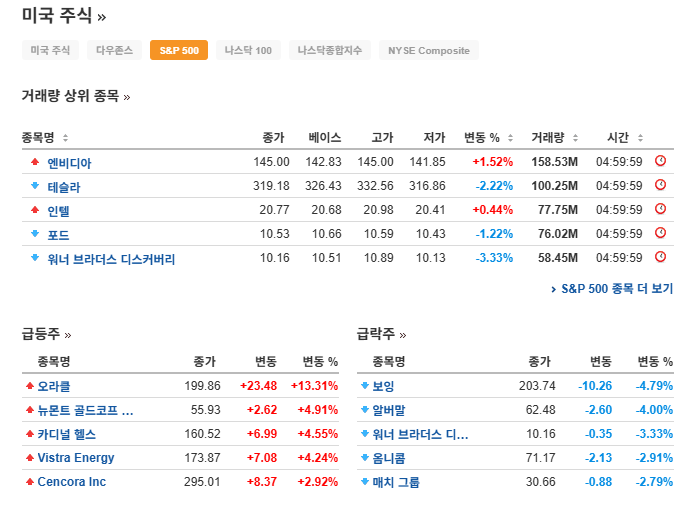Click 엔비디아 volume value 158.53M
Image resolution: width=690 pixels, height=510 pixels.
554,162
